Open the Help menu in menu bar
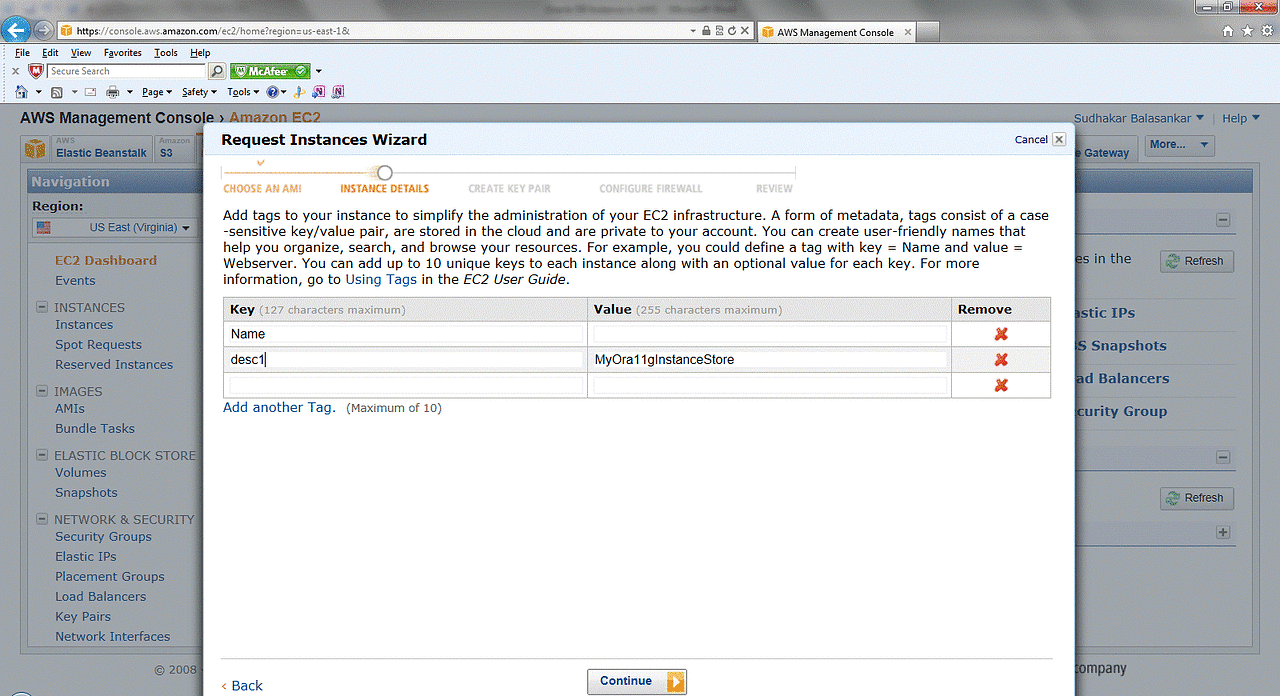 [x=200, y=53]
